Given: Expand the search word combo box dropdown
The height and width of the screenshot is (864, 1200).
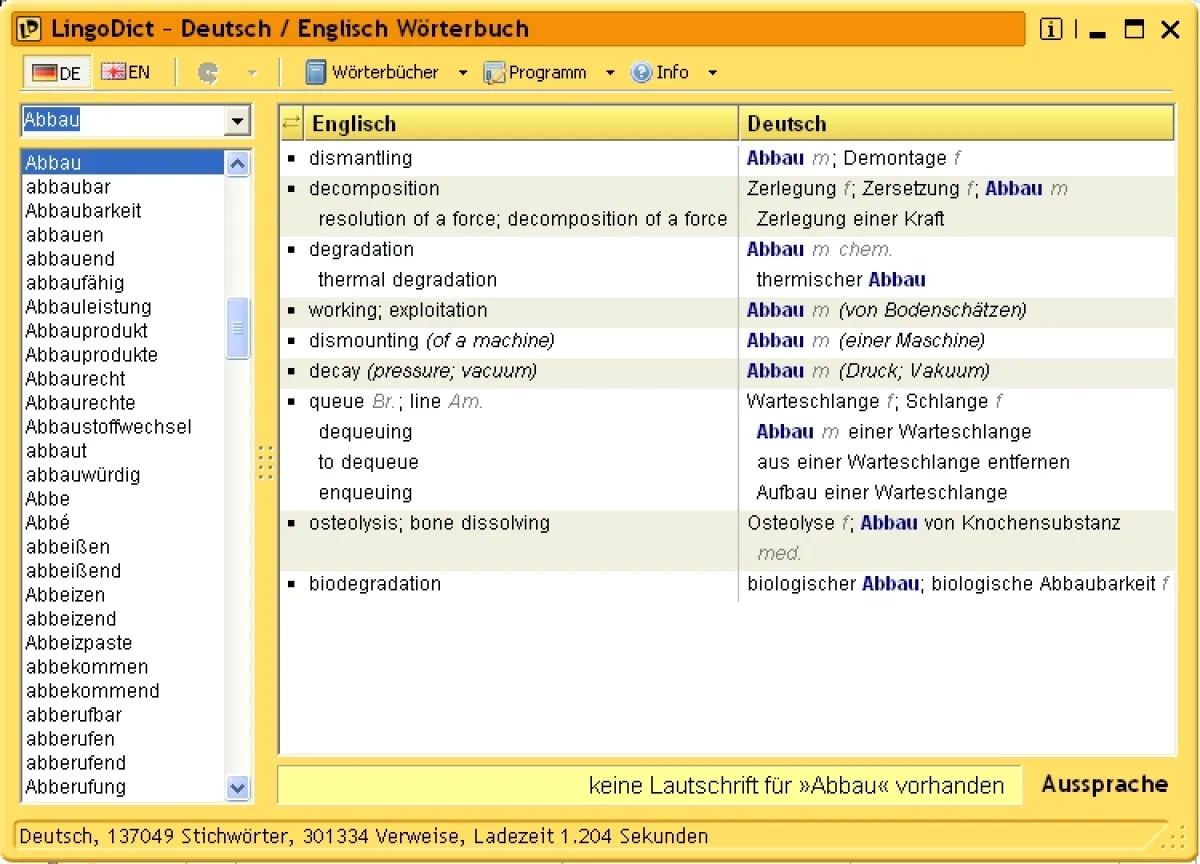Looking at the screenshot, I should click(x=237, y=121).
